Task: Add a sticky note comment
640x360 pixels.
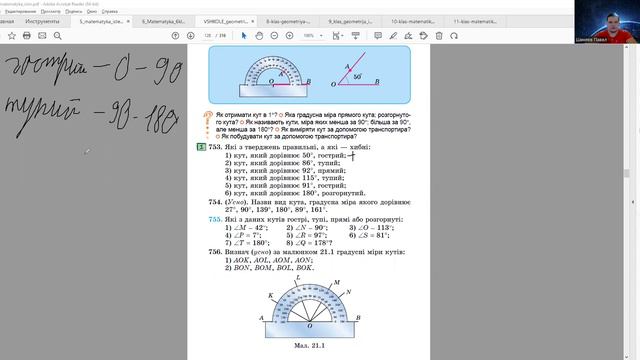Action: [378, 36]
